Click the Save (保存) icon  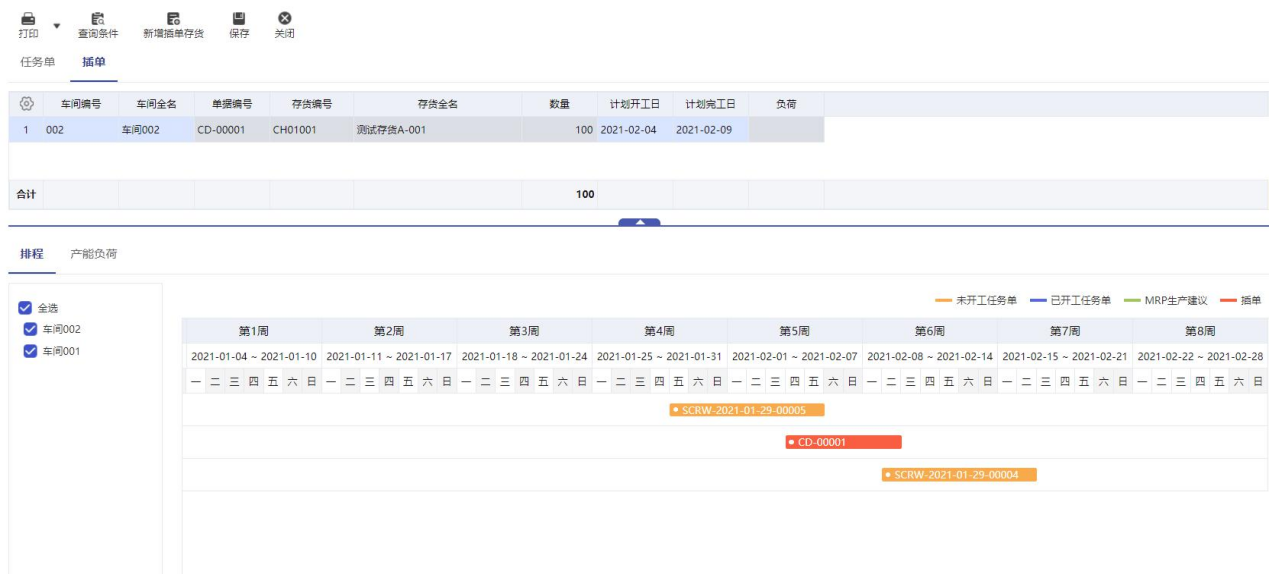point(239,19)
